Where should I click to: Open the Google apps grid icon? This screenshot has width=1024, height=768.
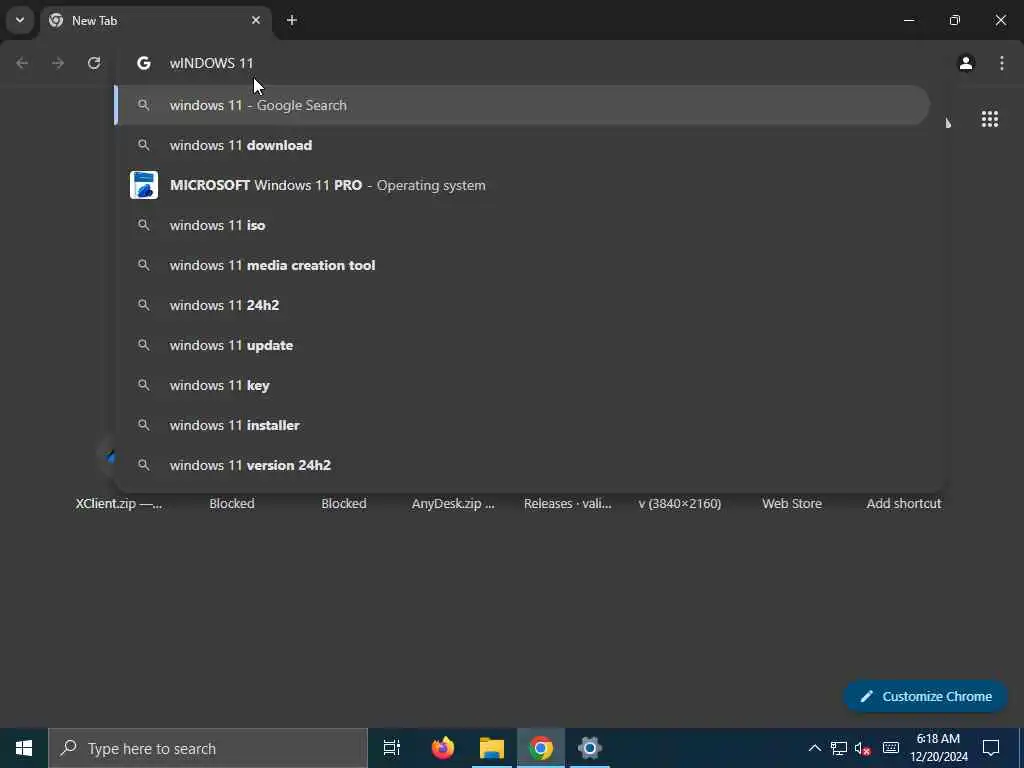point(989,119)
